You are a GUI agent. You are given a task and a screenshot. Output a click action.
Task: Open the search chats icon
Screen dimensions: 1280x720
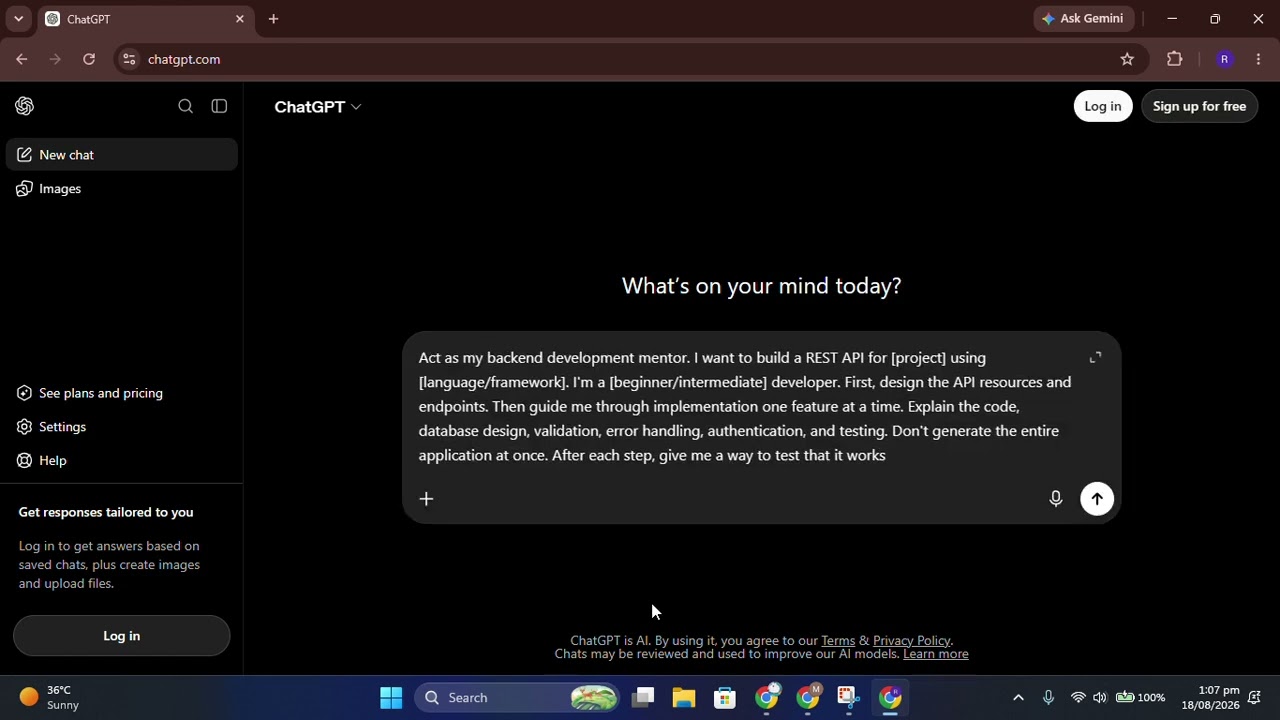pos(185,106)
